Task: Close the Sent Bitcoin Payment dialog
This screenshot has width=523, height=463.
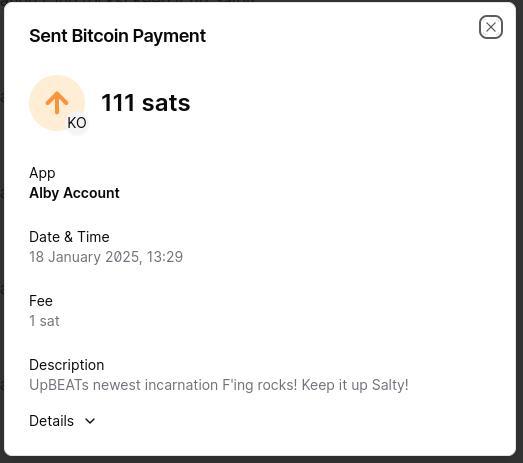Action: tap(491, 27)
